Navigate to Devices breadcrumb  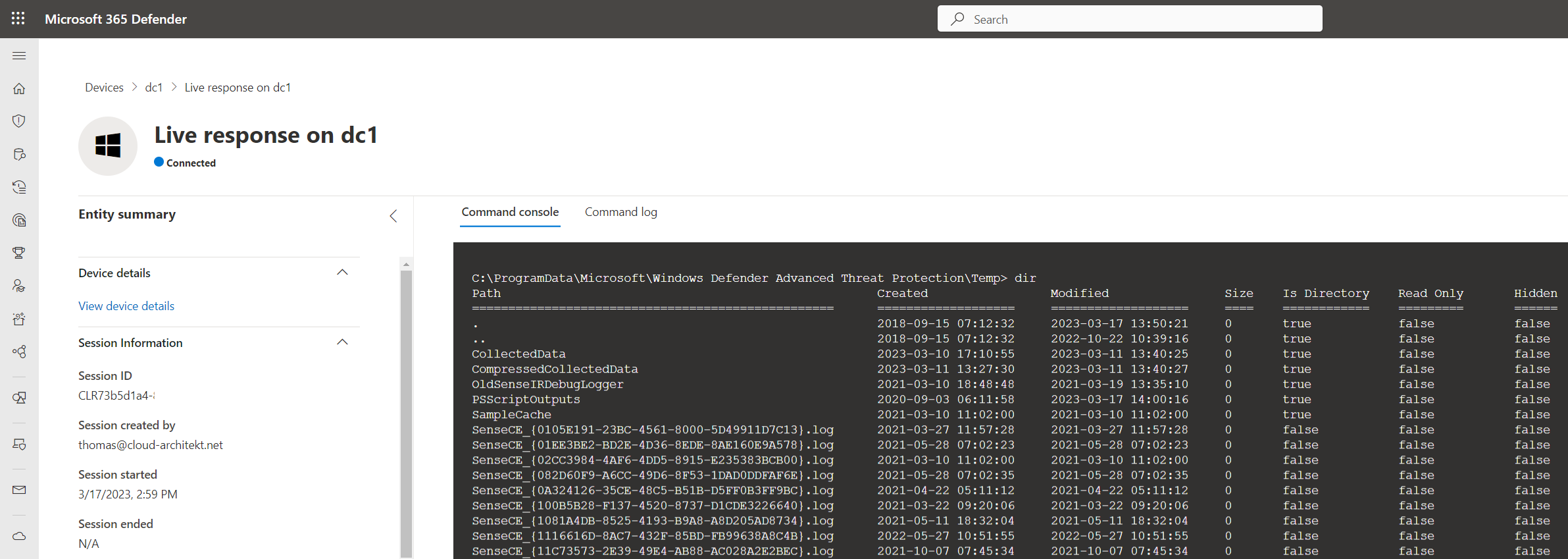click(104, 88)
